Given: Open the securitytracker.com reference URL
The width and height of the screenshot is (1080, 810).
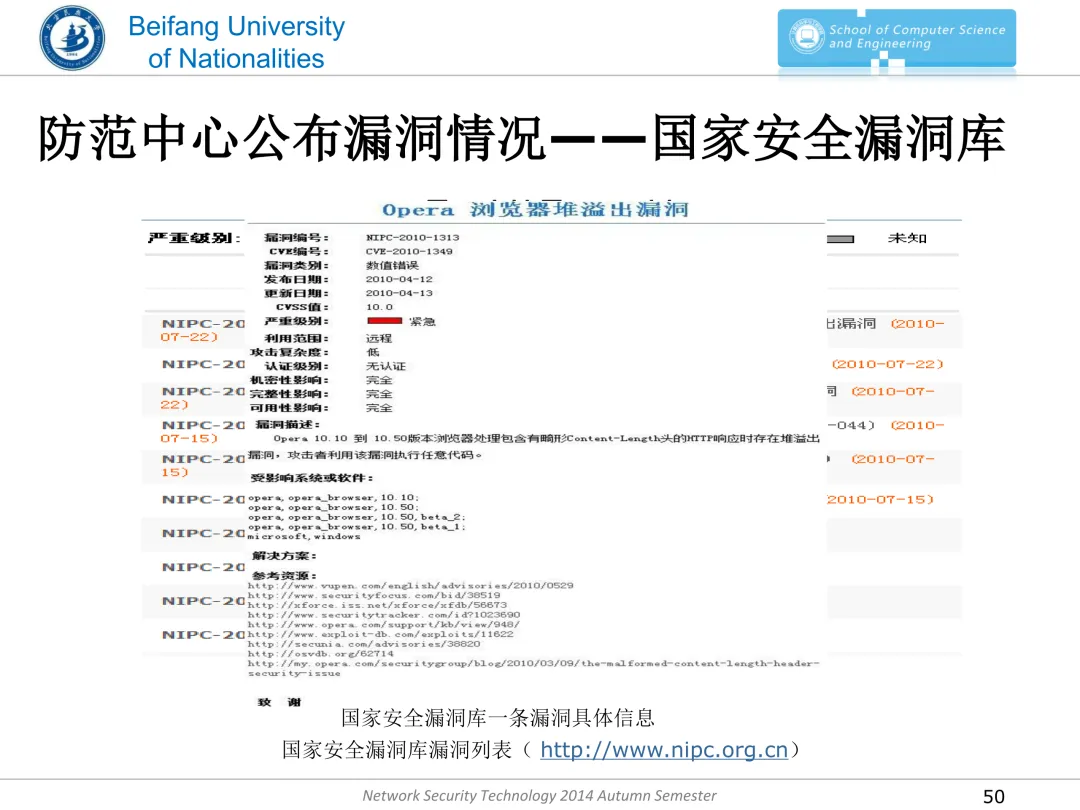Looking at the screenshot, I should click(x=384, y=614).
